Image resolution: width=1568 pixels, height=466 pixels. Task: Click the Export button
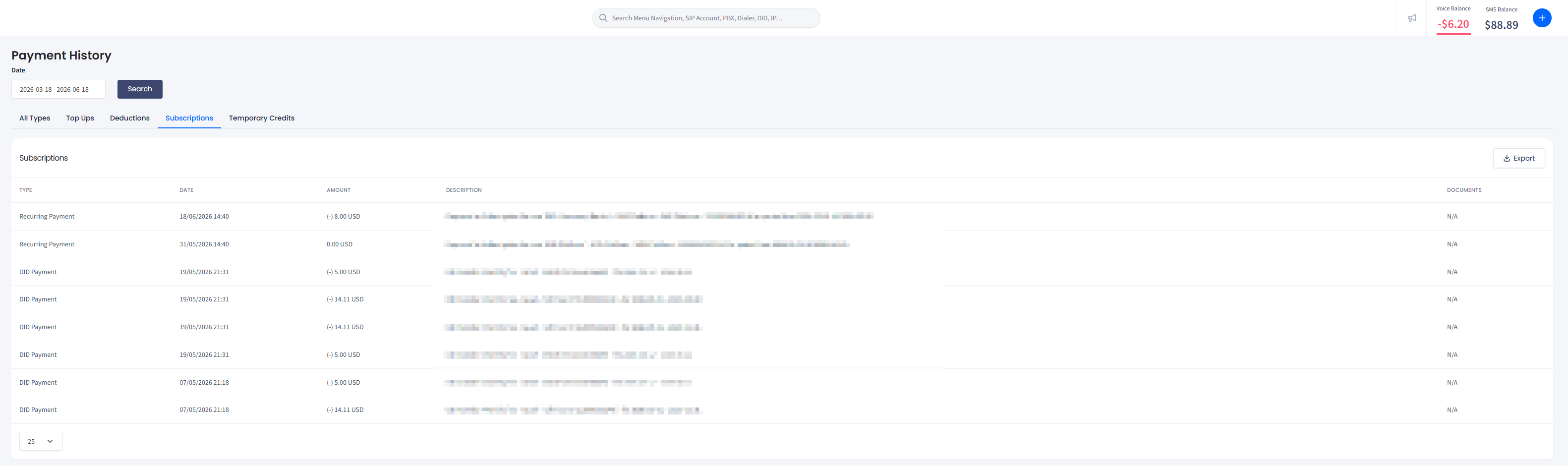pos(1519,158)
